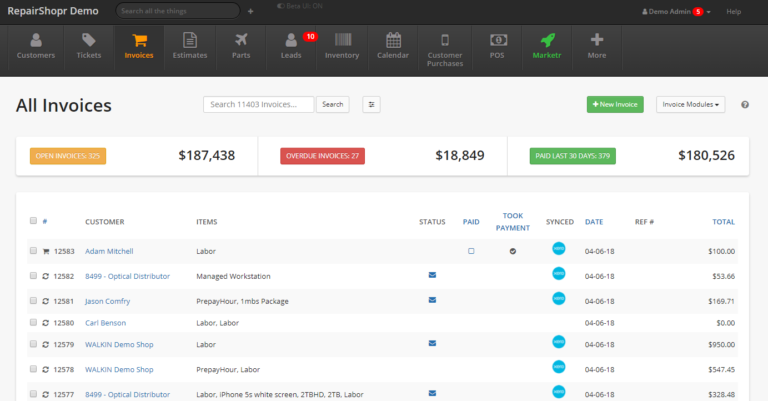This screenshot has height=401, width=768.
Task: Click the red 5 notifications badge
Action: (x=698, y=11)
